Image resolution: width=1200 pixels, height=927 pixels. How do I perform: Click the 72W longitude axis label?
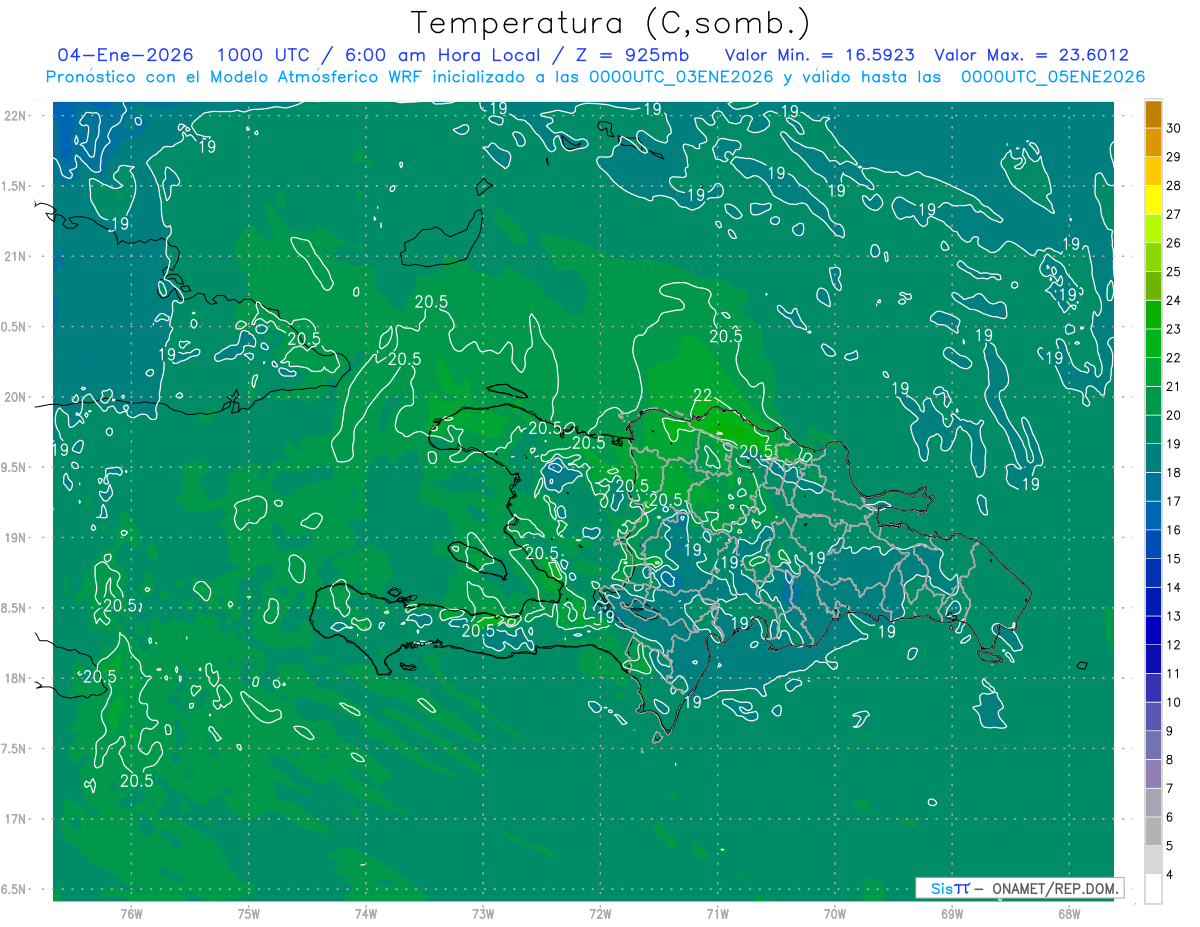[600, 913]
